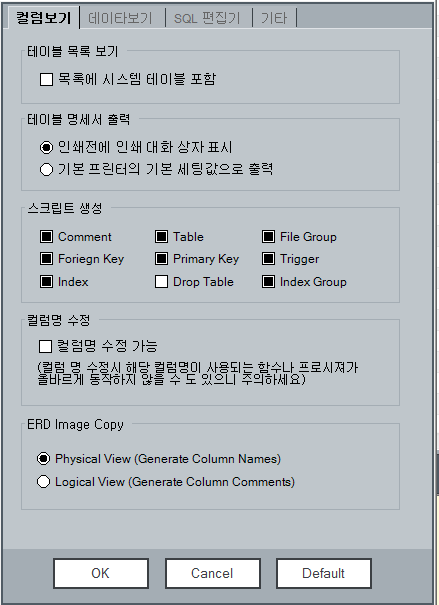
Task: Switch to the 데이타보기 tab
Action: (120, 18)
